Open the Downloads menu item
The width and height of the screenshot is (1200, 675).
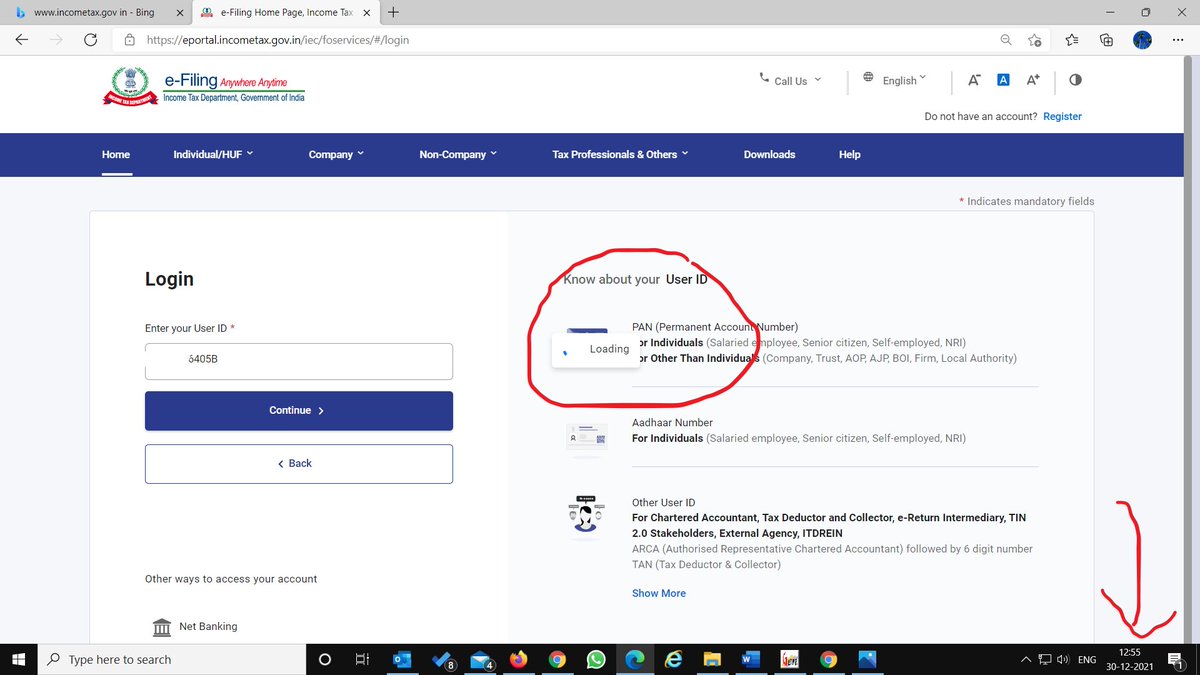pyautogui.click(x=769, y=154)
